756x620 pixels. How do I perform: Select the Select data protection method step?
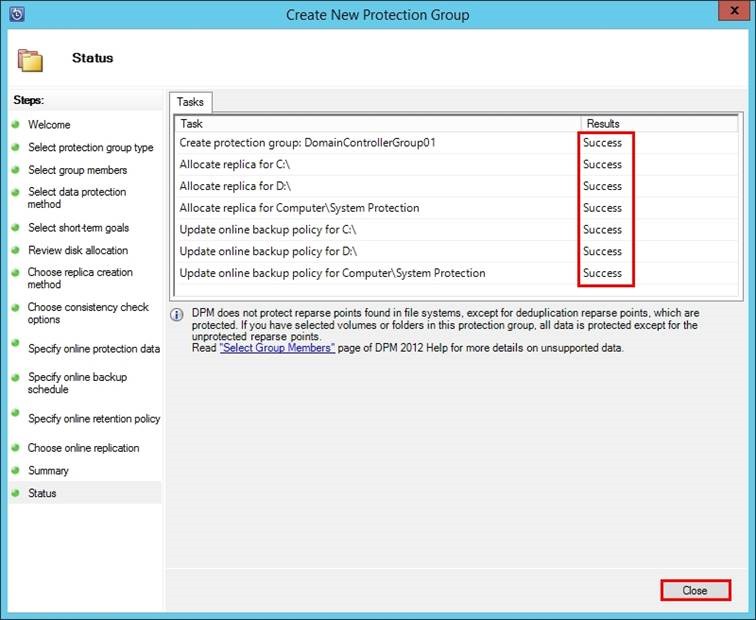(77, 198)
